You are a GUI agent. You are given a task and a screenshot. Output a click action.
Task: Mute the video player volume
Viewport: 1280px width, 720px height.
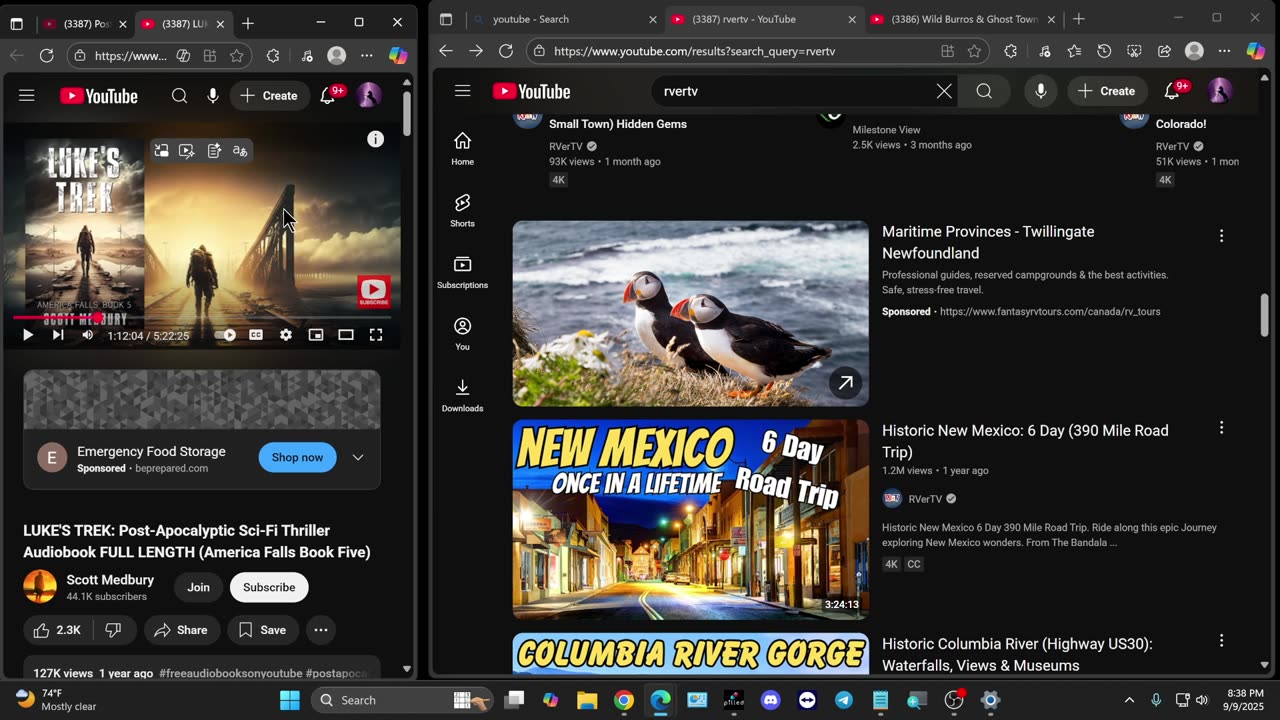(x=88, y=335)
